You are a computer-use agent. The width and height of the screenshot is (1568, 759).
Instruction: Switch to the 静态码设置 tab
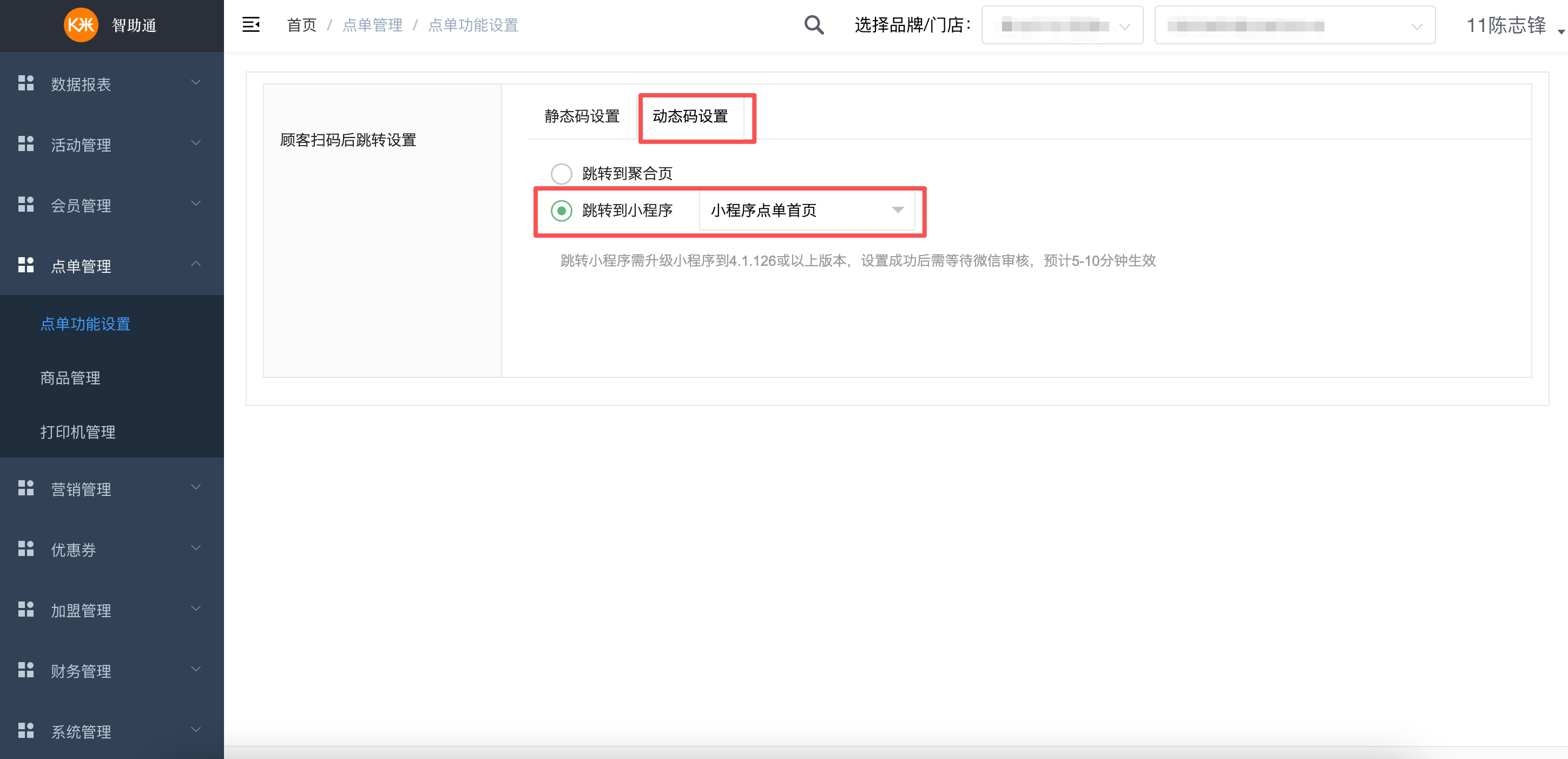[x=582, y=116]
